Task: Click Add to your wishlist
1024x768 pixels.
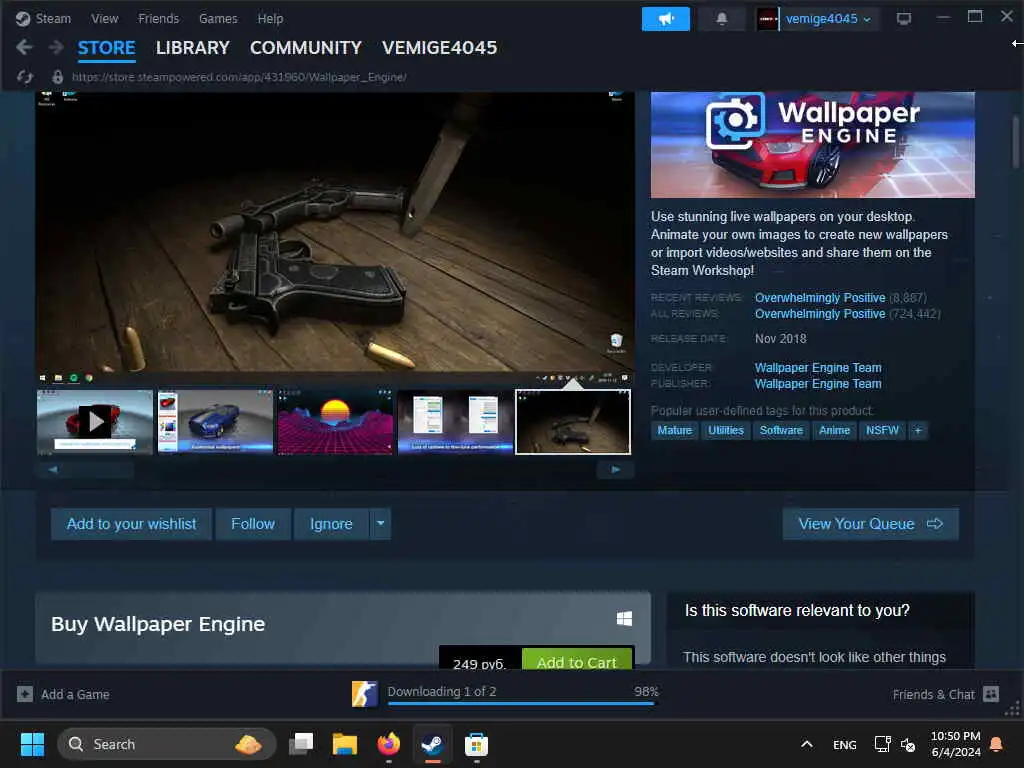Action: click(x=131, y=524)
